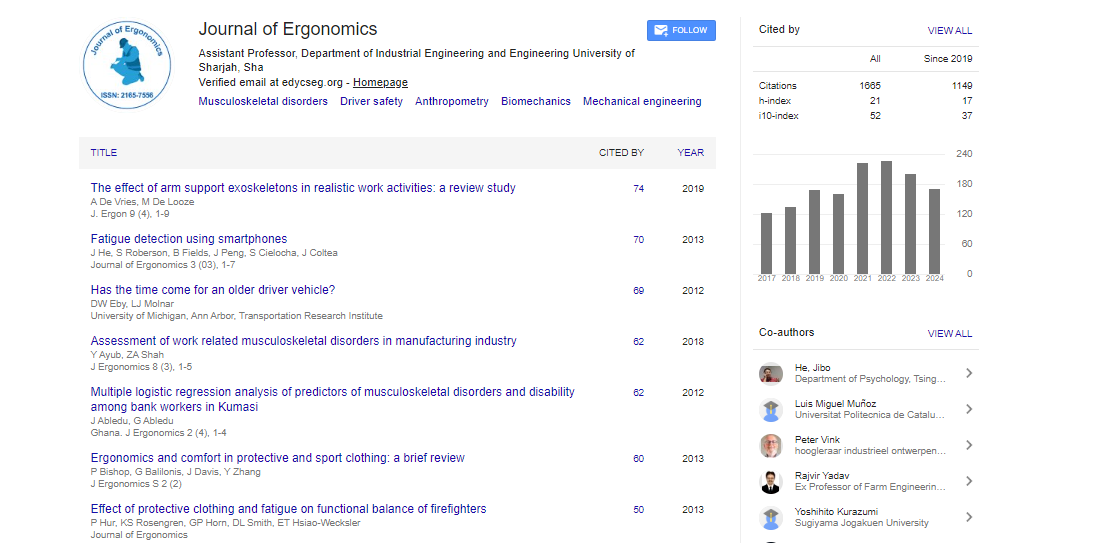The height and width of the screenshot is (543, 1096).
Task: Click Yoshihito Kurazumi avatar icon
Action: [770, 517]
